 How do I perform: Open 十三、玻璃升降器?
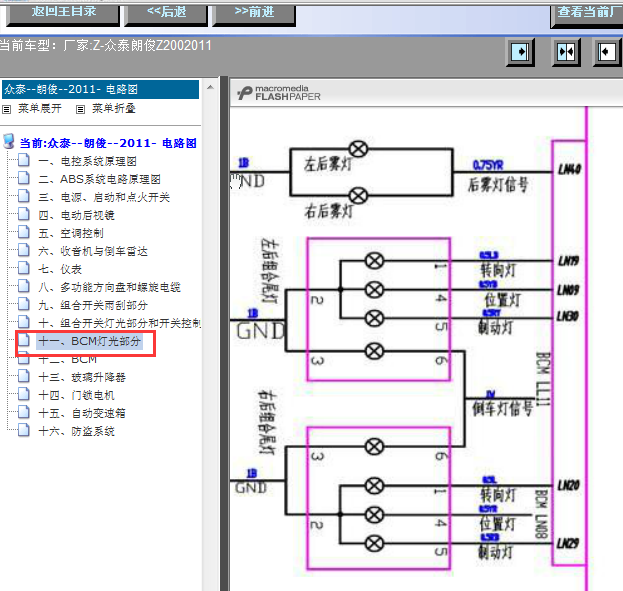pyautogui.click(x=82, y=377)
